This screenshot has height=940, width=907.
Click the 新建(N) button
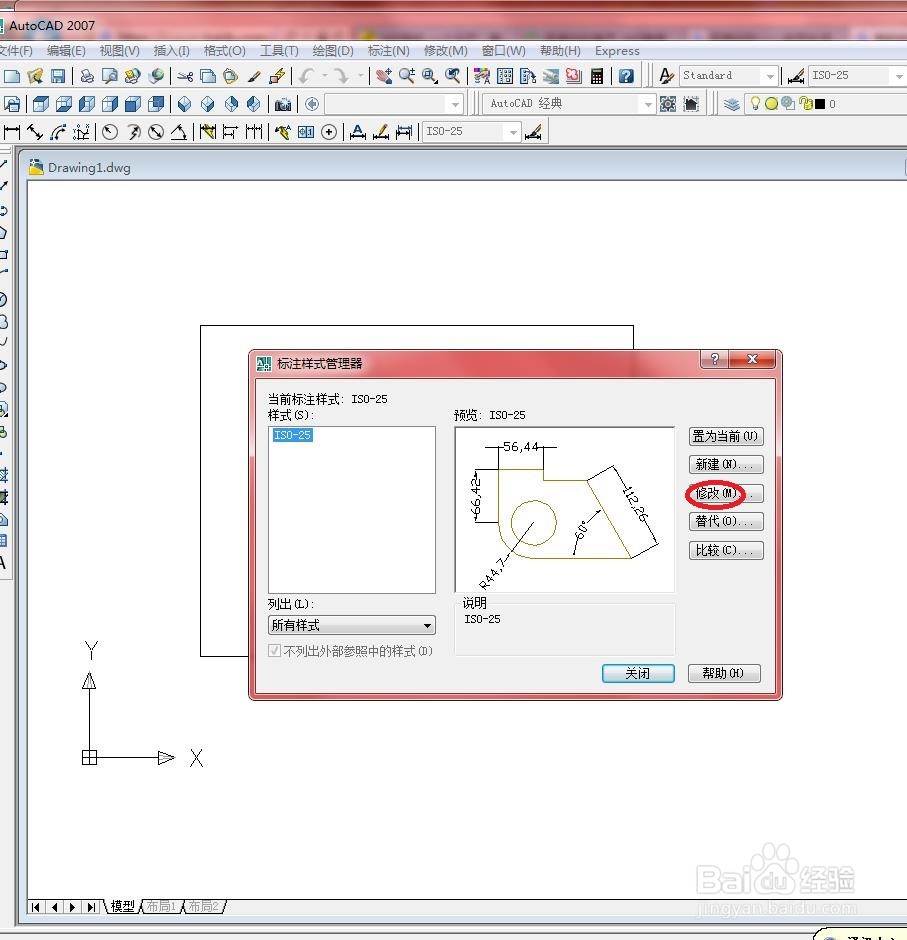pyautogui.click(x=726, y=465)
